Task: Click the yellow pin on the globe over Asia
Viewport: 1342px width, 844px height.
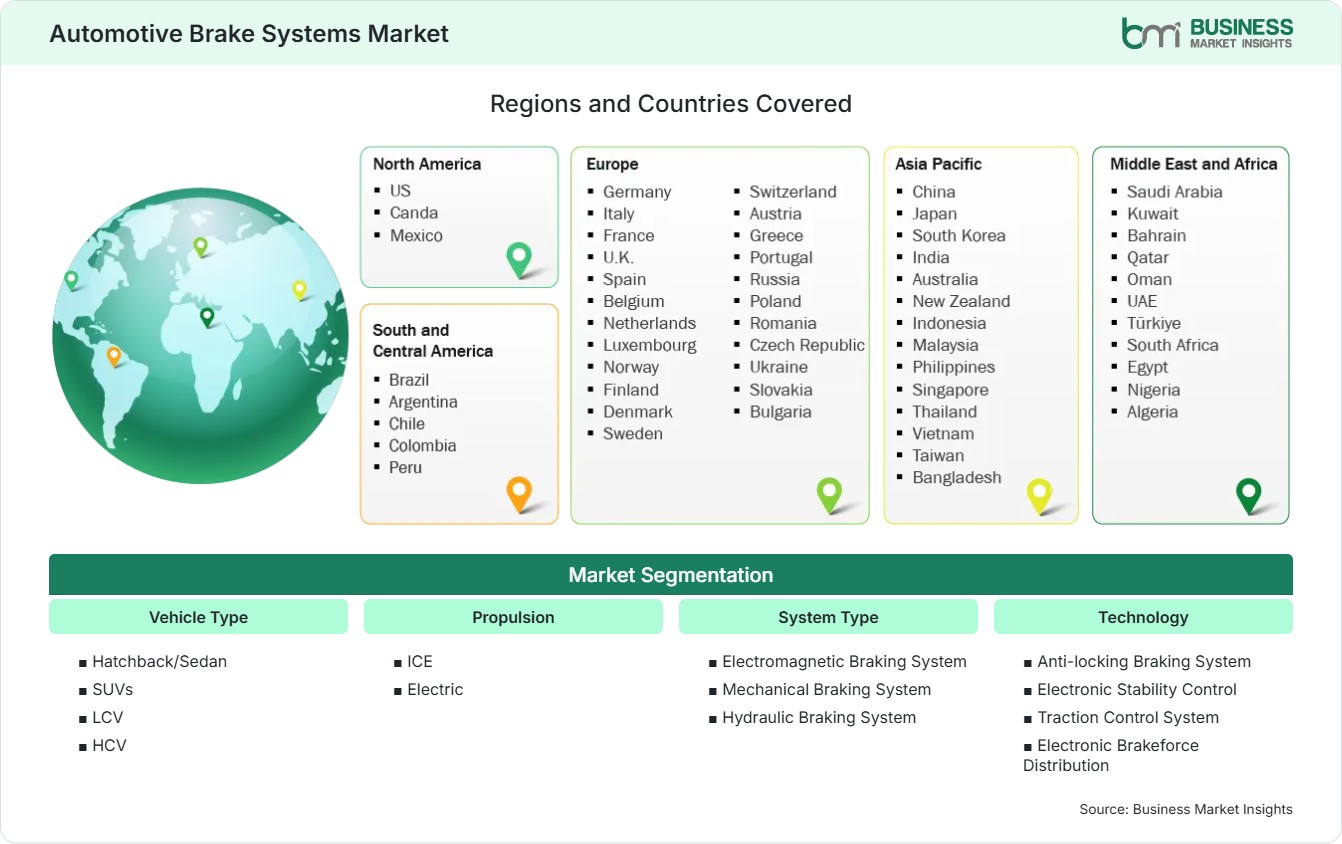Action: click(x=299, y=290)
